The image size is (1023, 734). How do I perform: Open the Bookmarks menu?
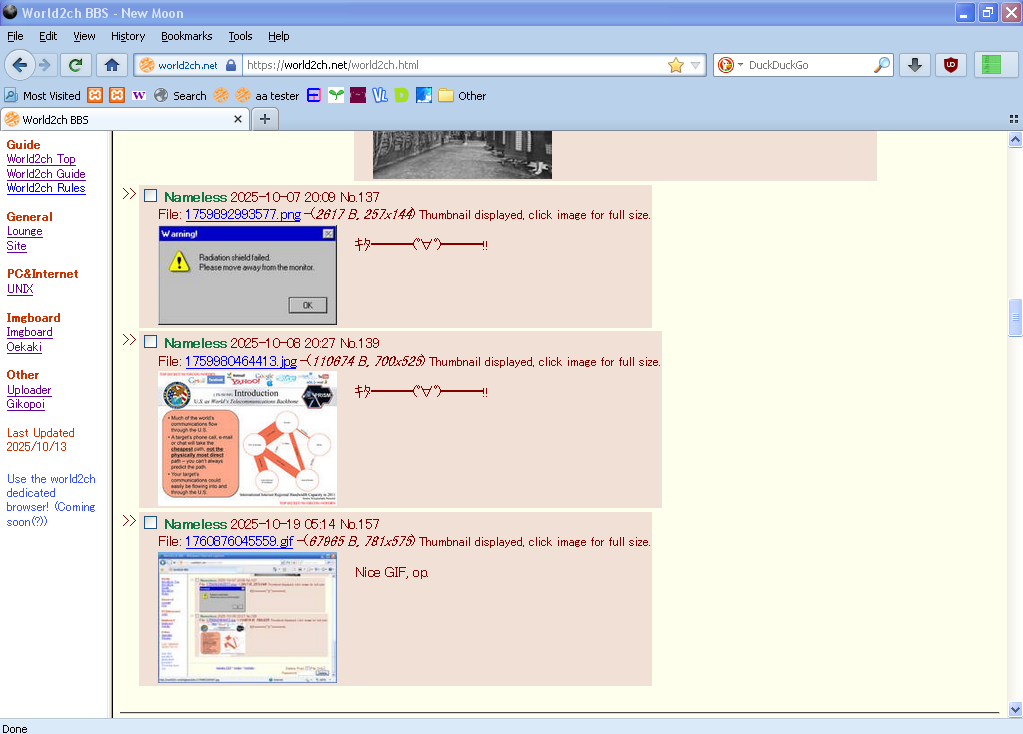click(186, 36)
